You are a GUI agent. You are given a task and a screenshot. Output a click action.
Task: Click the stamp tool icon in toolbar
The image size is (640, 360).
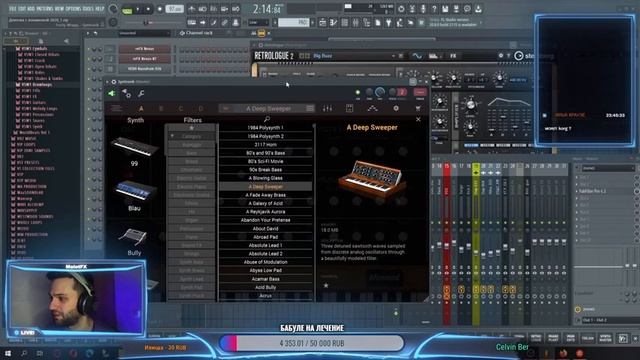pos(236,22)
